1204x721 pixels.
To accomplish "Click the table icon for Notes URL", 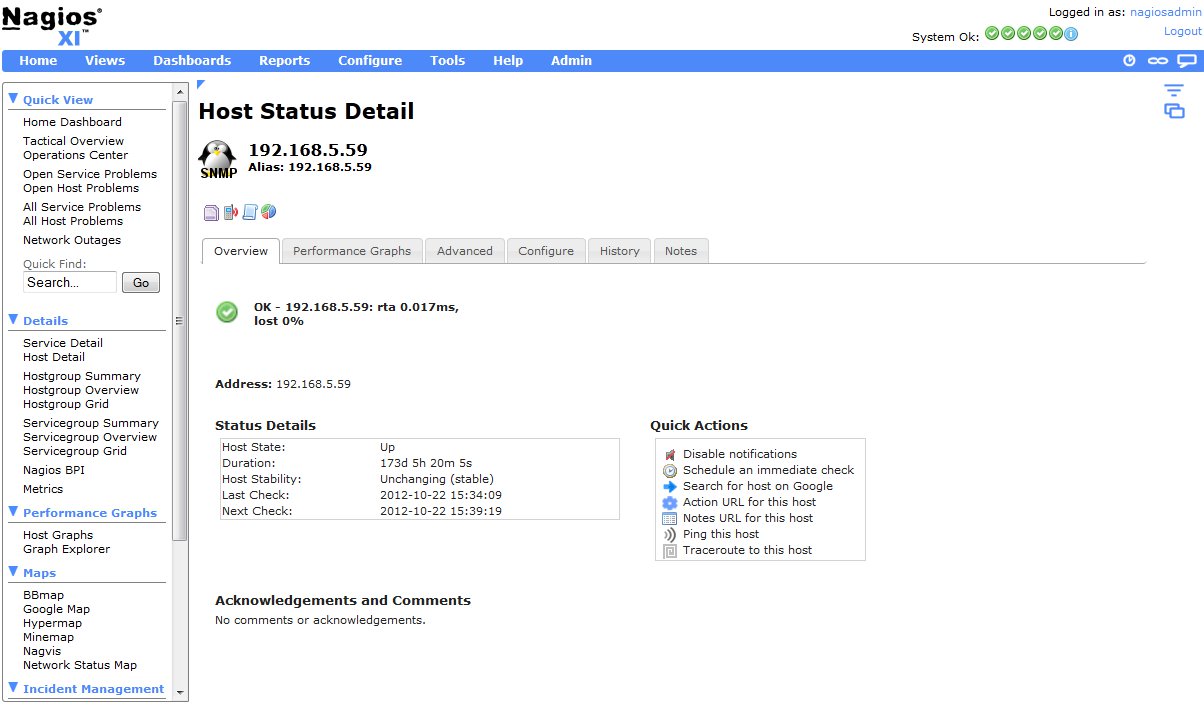I will coord(670,518).
